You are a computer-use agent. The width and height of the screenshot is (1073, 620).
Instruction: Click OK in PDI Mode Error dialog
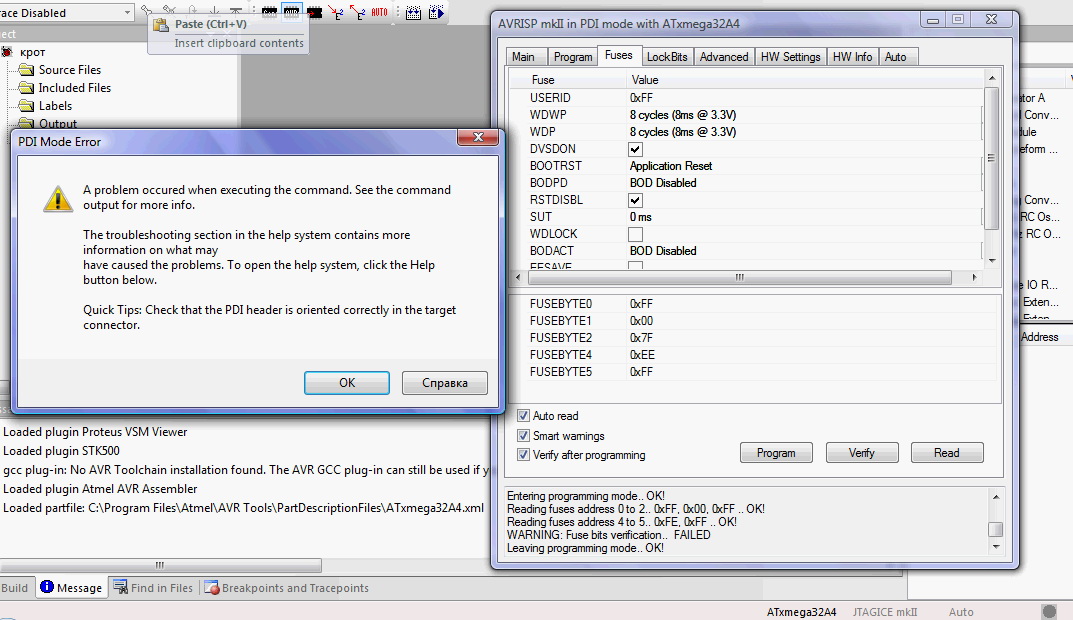(x=347, y=383)
